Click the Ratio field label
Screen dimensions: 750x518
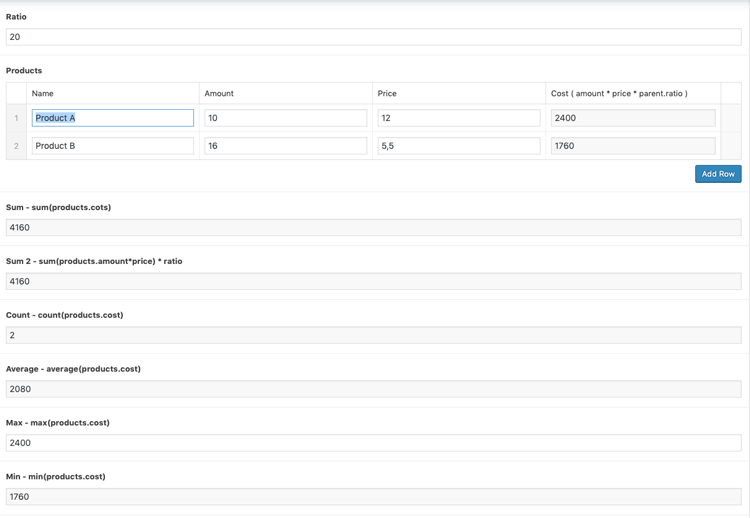coord(16,17)
